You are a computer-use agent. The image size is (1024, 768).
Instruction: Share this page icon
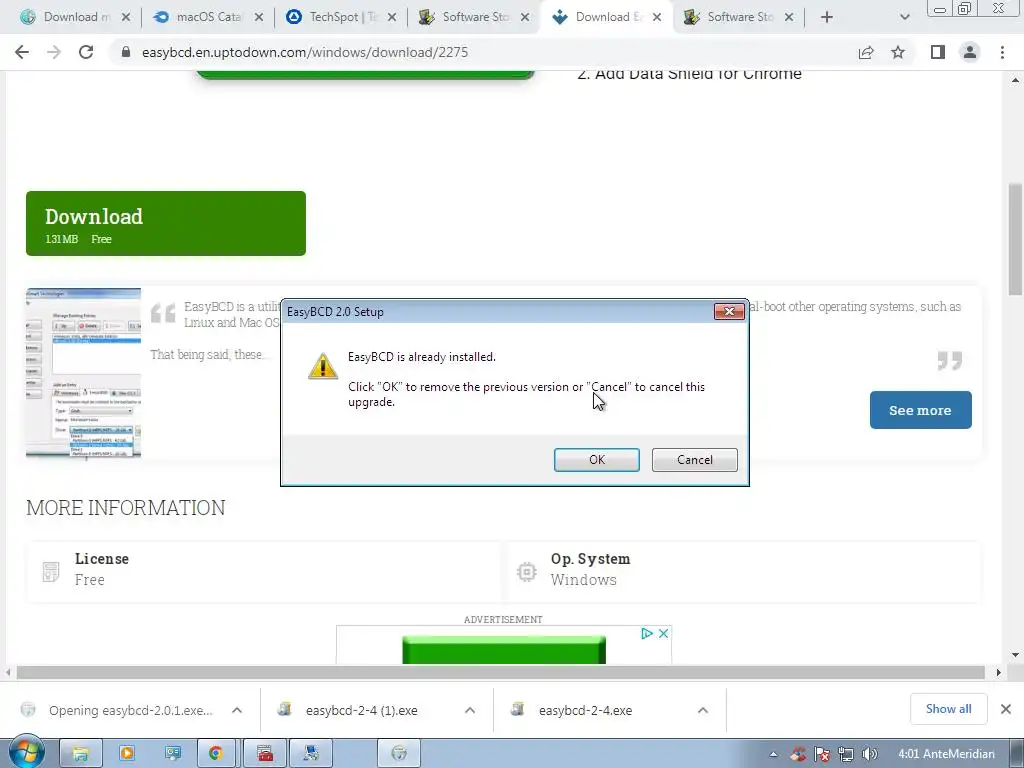(866, 52)
